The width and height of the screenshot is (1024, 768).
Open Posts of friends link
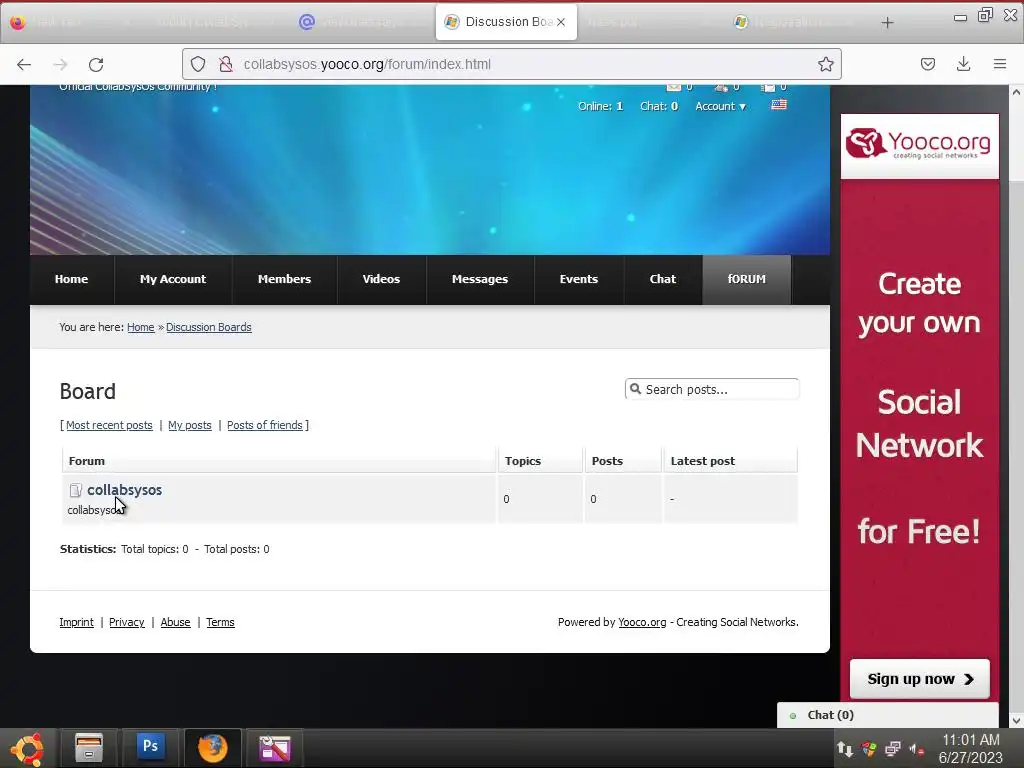pyautogui.click(x=264, y=425)
